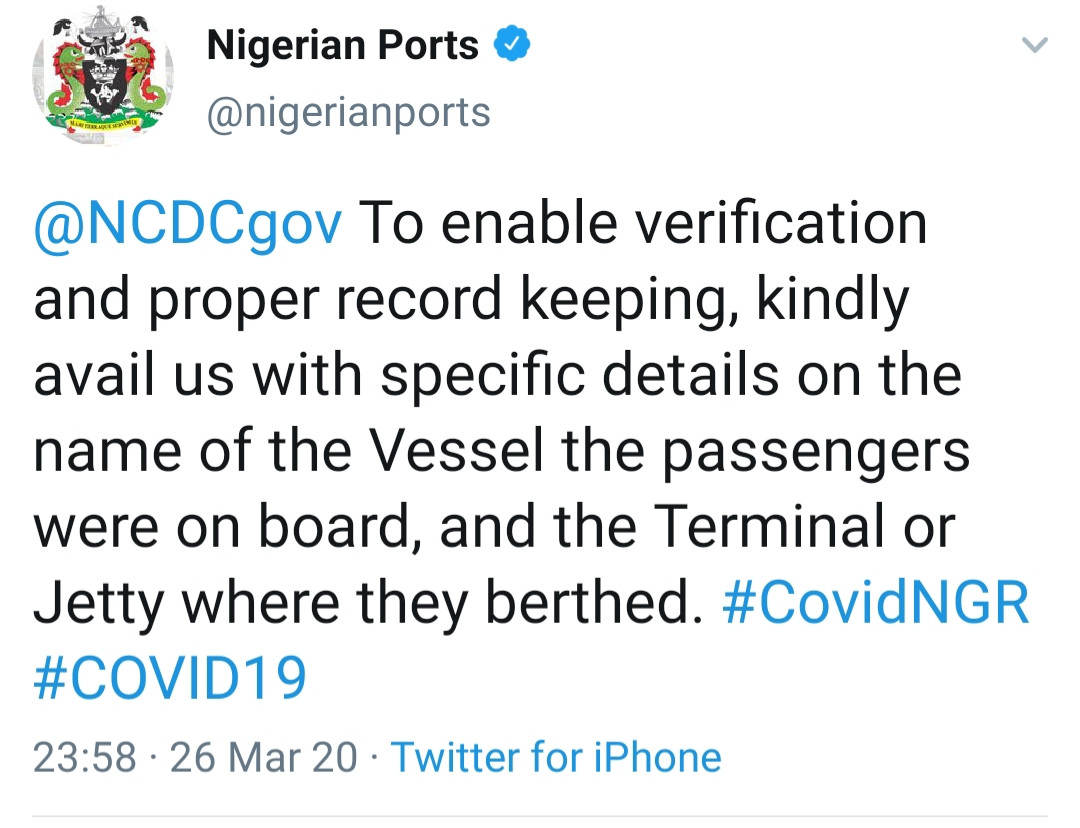Click the phrase 'avail us with specific details'
Image resolution: width=1080 pixels, height=828 pixels.
(x=406, y=376)
